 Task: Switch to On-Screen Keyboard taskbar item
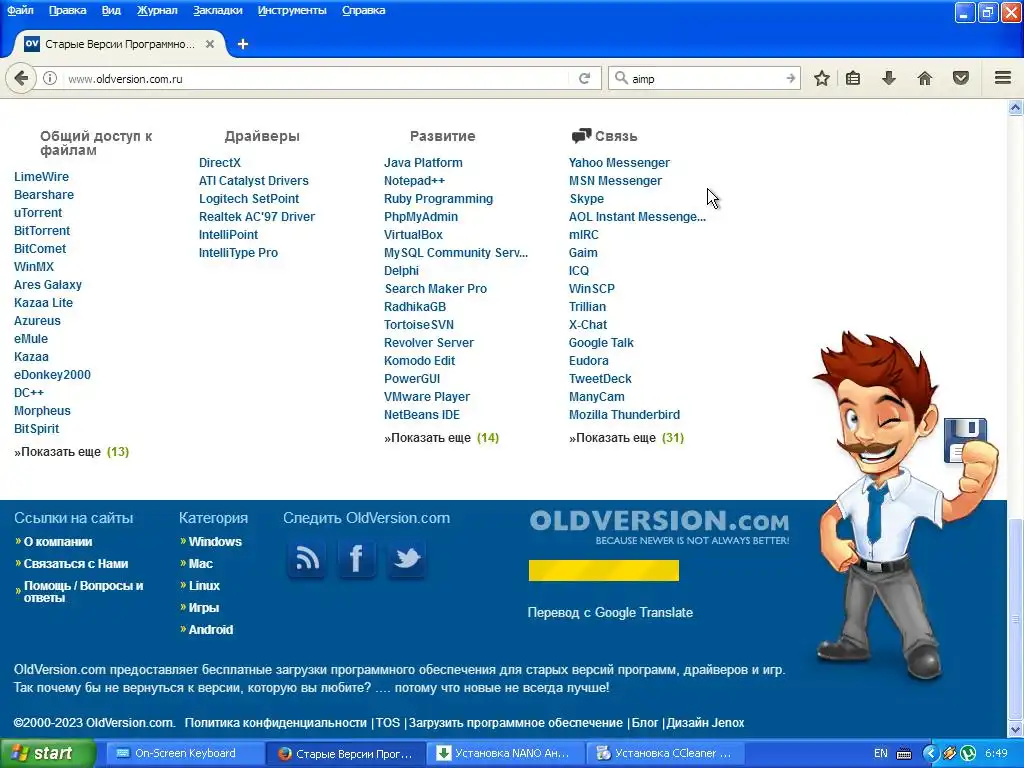pyautogui.click(x=184, y=753)
